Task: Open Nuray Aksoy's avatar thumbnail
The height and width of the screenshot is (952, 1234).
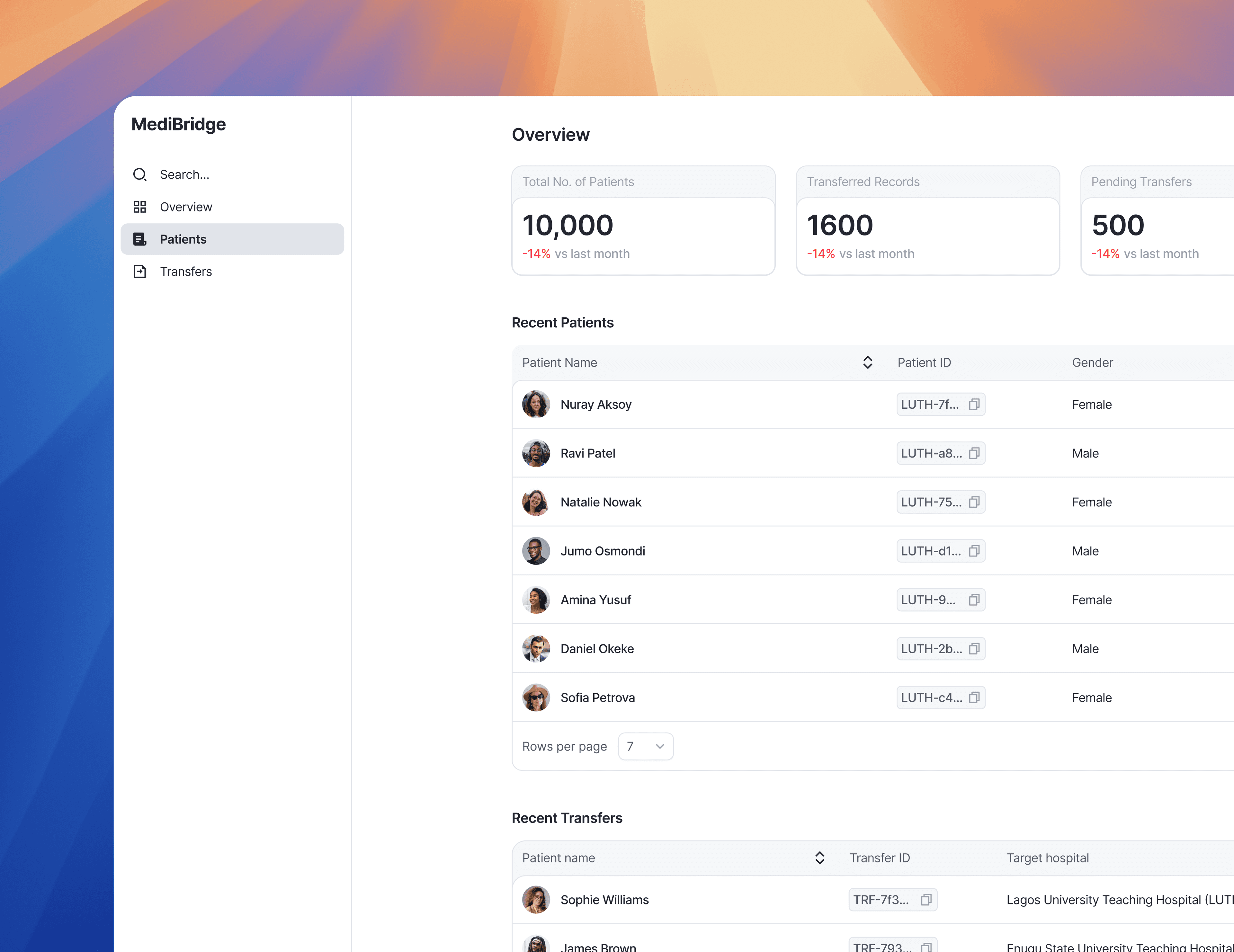Action: (536, 405)
